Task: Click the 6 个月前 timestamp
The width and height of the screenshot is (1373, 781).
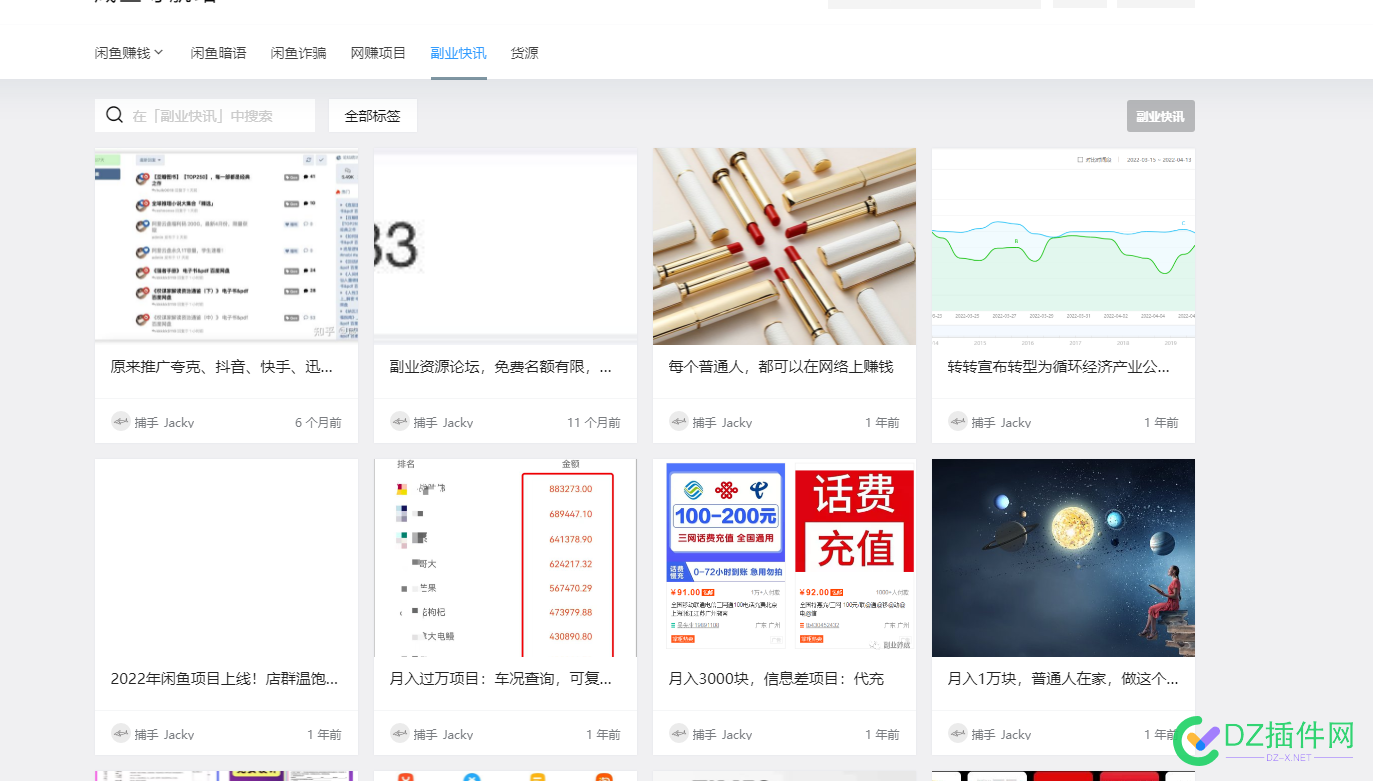Action: (x=318, y=423)
